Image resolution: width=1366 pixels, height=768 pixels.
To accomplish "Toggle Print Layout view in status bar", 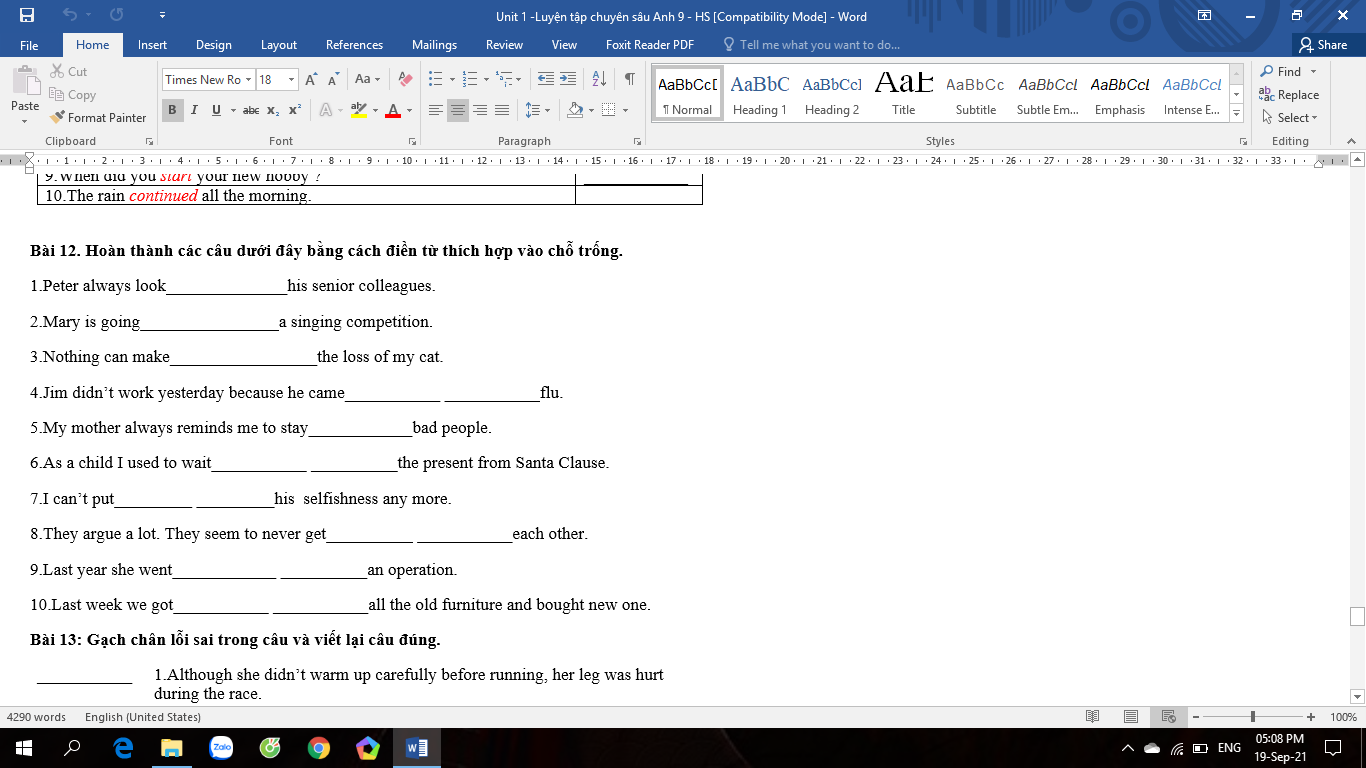I will point(1130,717).
